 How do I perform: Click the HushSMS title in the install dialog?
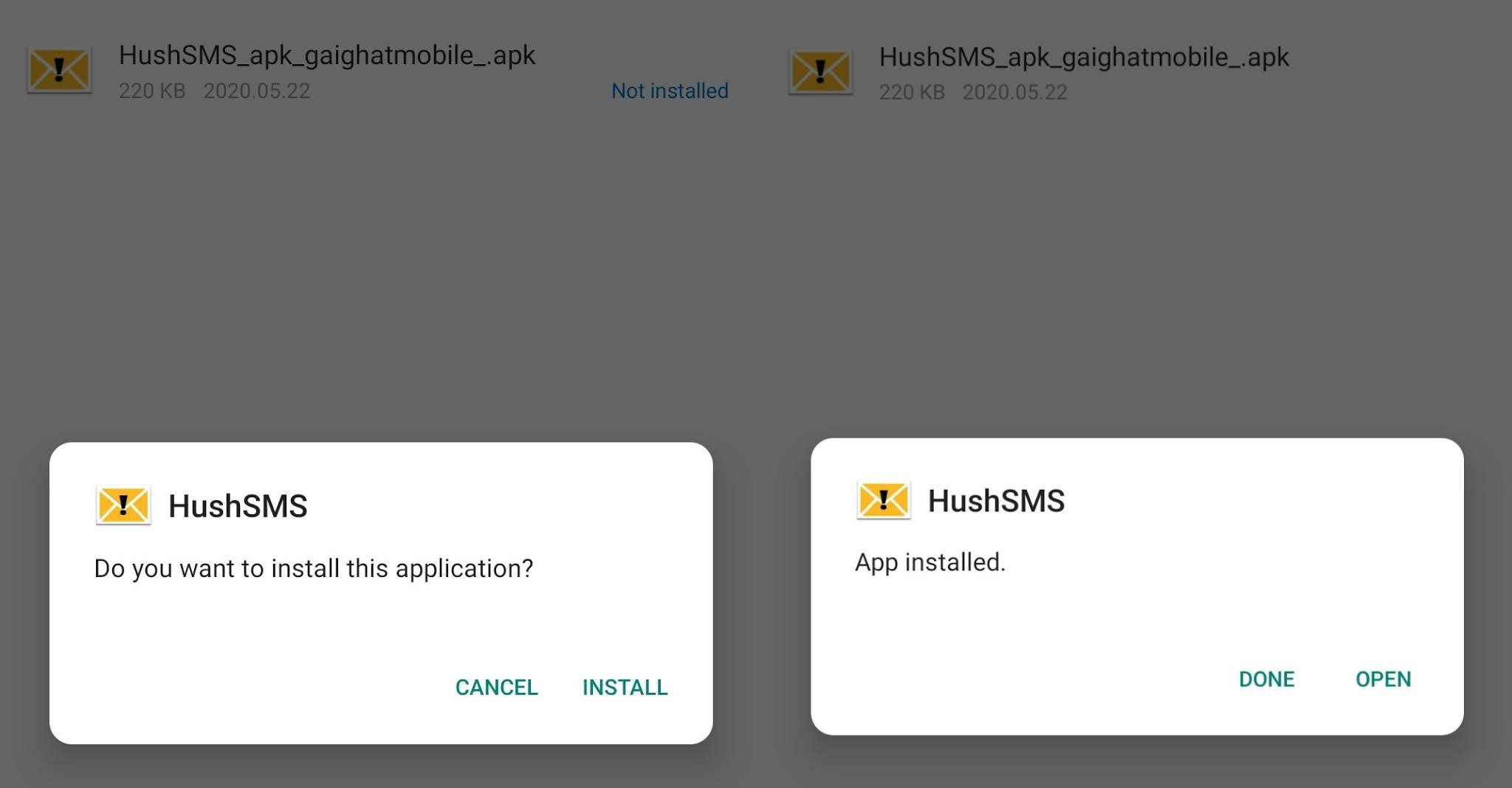point(238,505)
